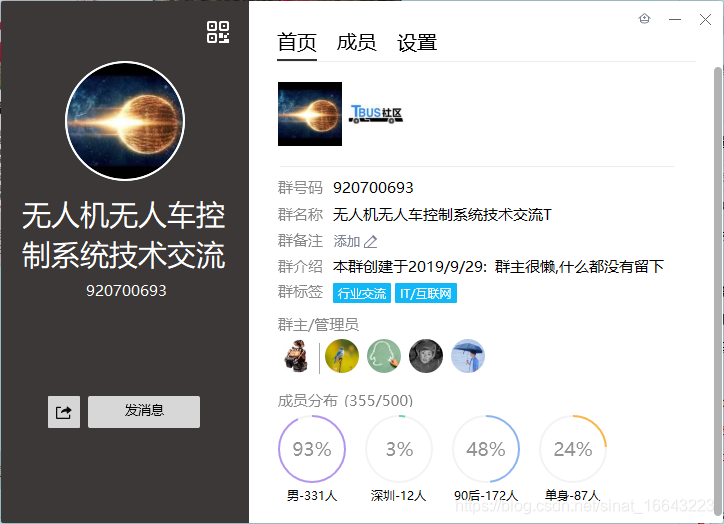The width and height of the screenshot is (724, 524).
Task: Click the home icon in title bar
Action: coord(645,19)
